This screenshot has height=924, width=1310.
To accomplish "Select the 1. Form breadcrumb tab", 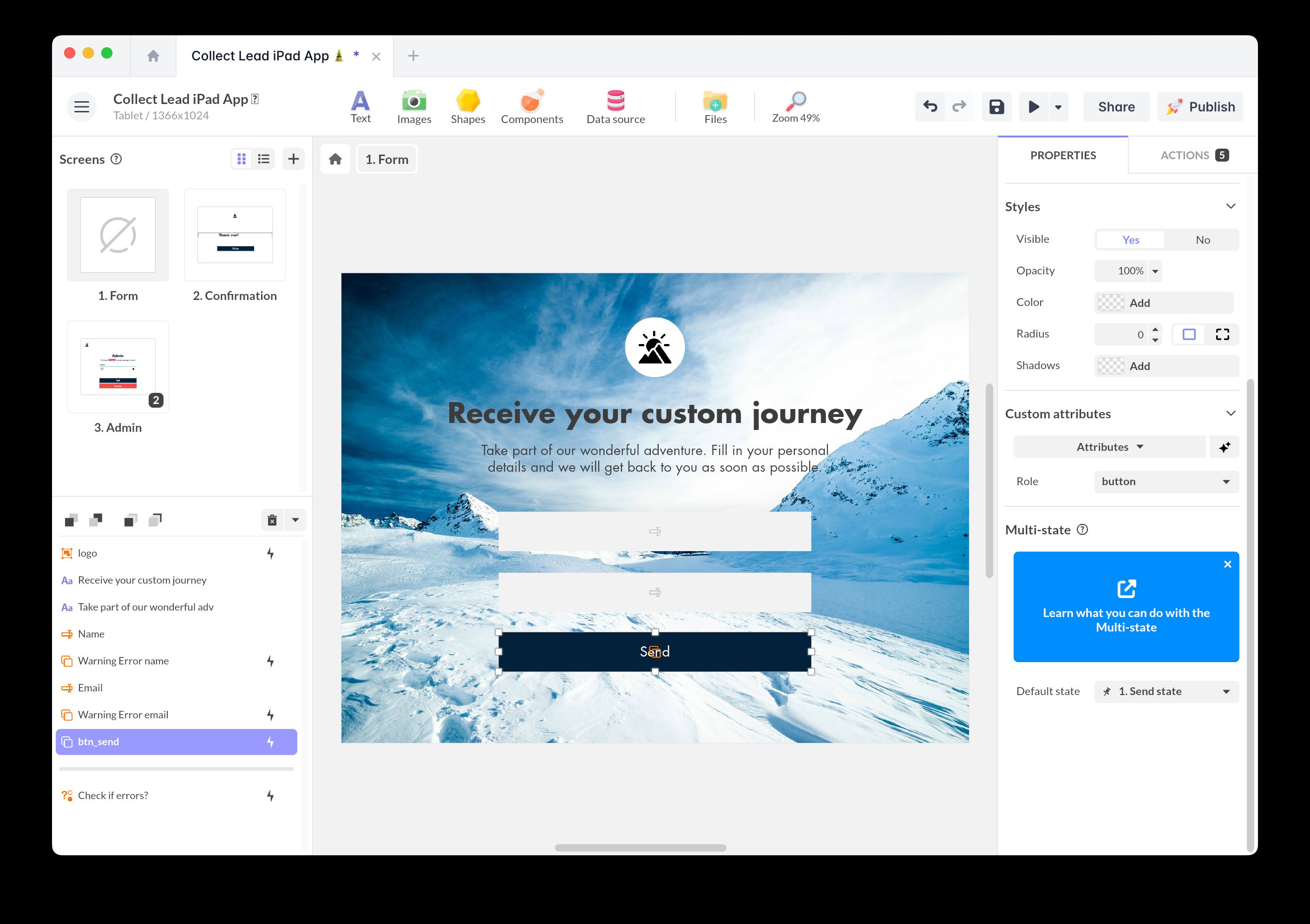I will [x=387, y=159].
